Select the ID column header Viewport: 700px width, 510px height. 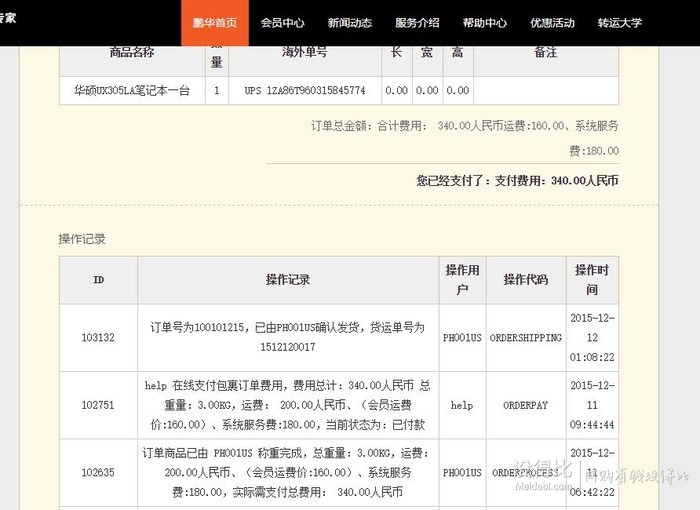[98, 280]
